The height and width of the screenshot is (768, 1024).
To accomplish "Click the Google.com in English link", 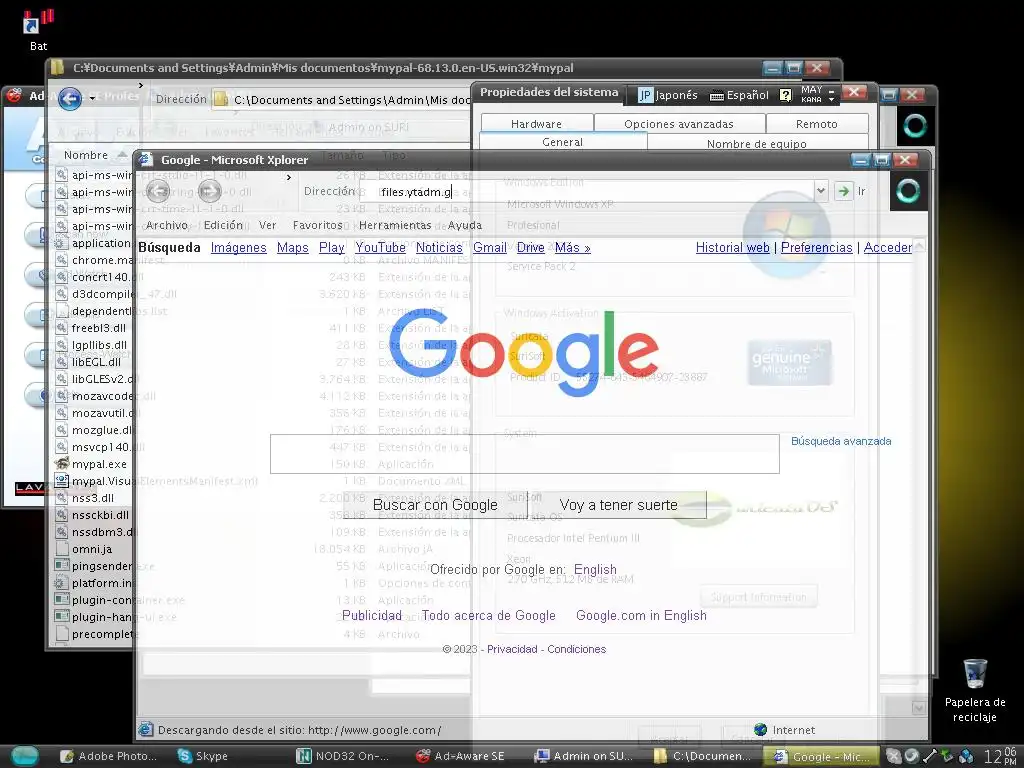I will (x=641, y=615).
